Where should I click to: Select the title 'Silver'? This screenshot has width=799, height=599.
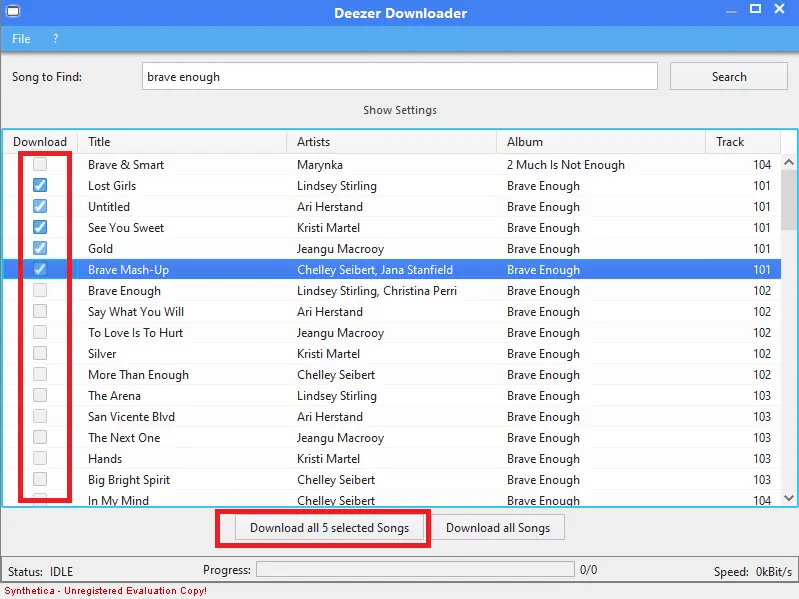pyautogui.click(x=102, y=353)
